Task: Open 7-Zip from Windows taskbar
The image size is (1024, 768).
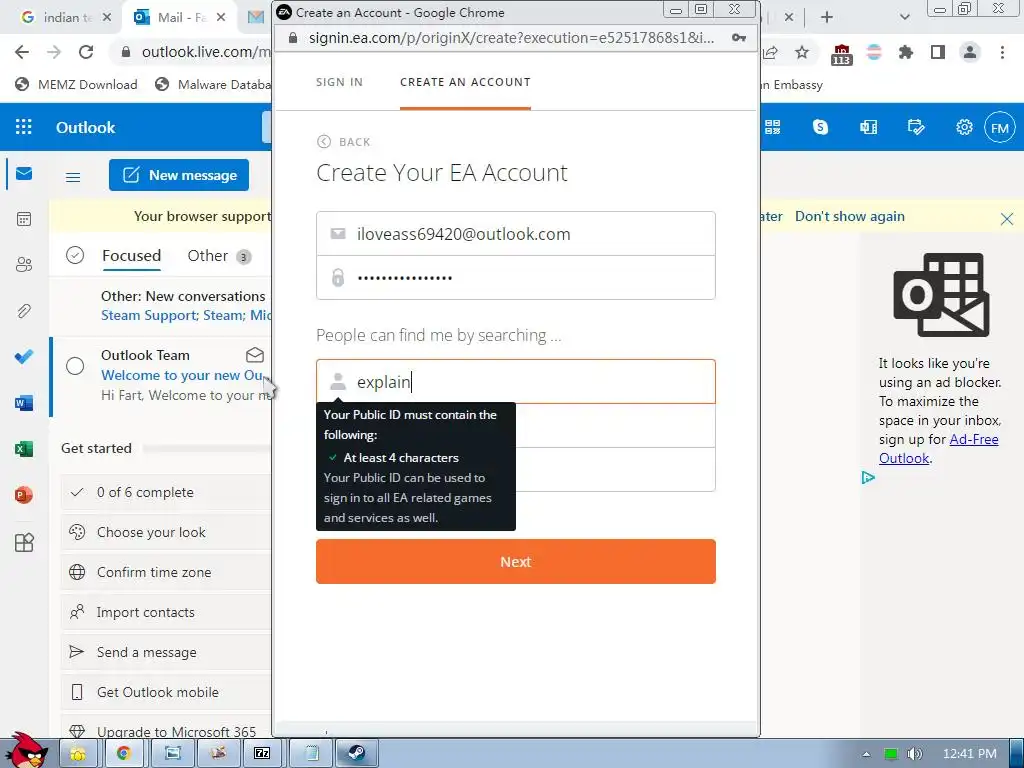Action: [x=262, y=753]
